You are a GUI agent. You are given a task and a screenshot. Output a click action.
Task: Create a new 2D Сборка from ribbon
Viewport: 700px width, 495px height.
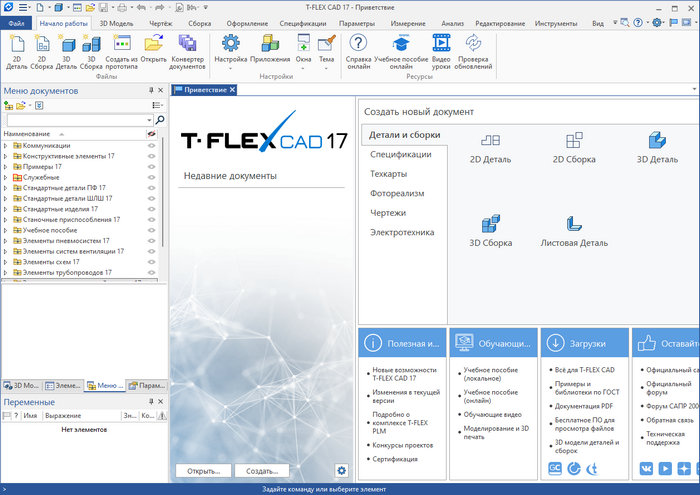tap(42, 52)
